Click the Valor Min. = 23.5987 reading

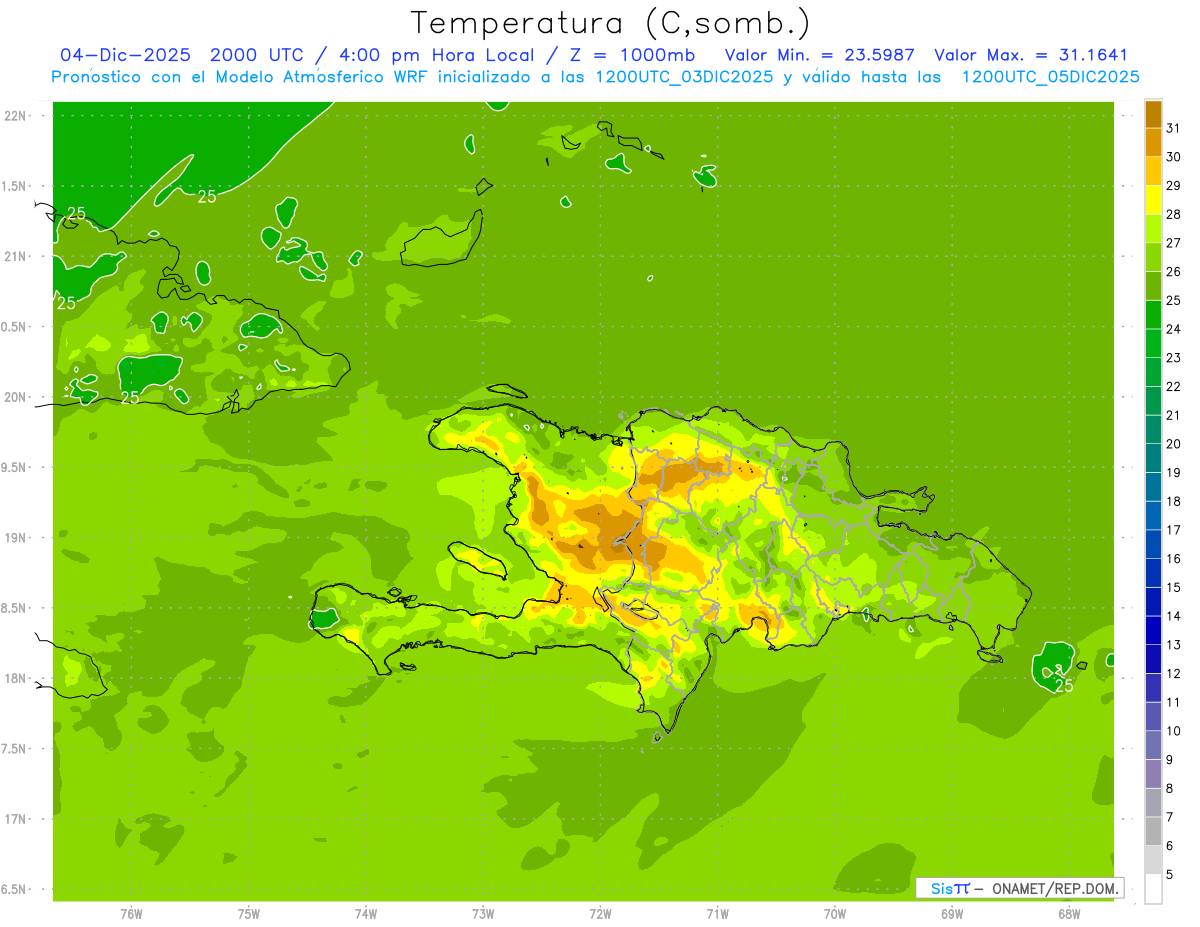tap(819, 55)
